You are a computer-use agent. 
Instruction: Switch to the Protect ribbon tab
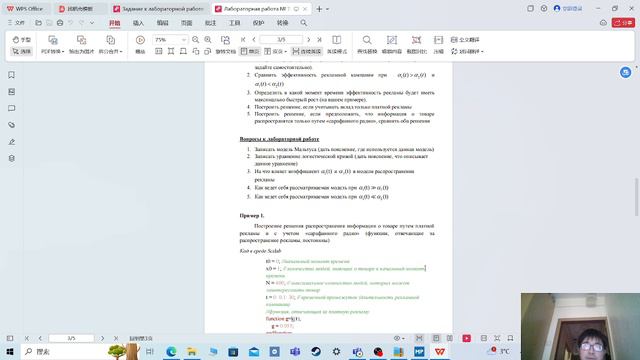click(258, 23)
